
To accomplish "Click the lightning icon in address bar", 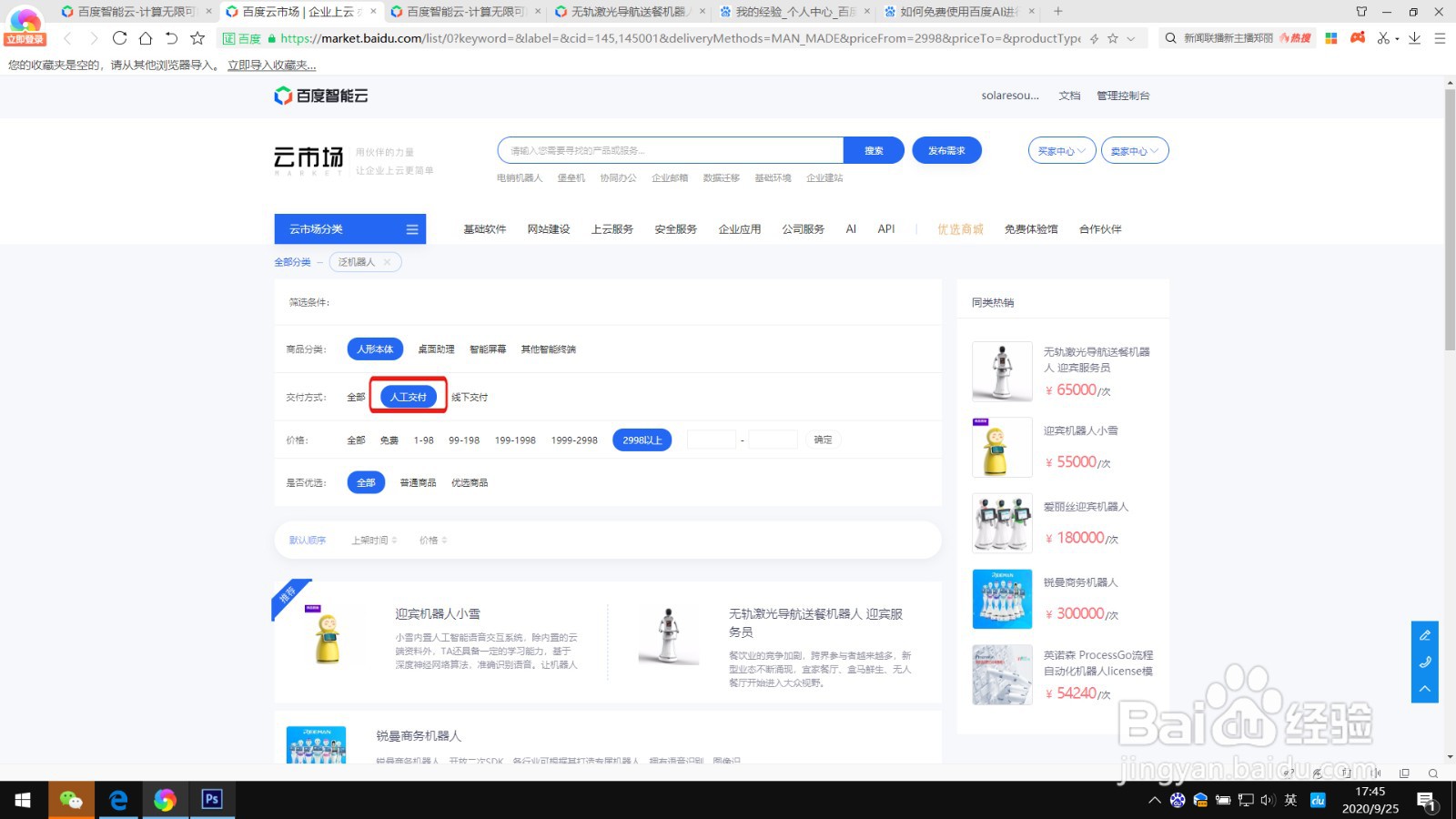I will 1094,38.
